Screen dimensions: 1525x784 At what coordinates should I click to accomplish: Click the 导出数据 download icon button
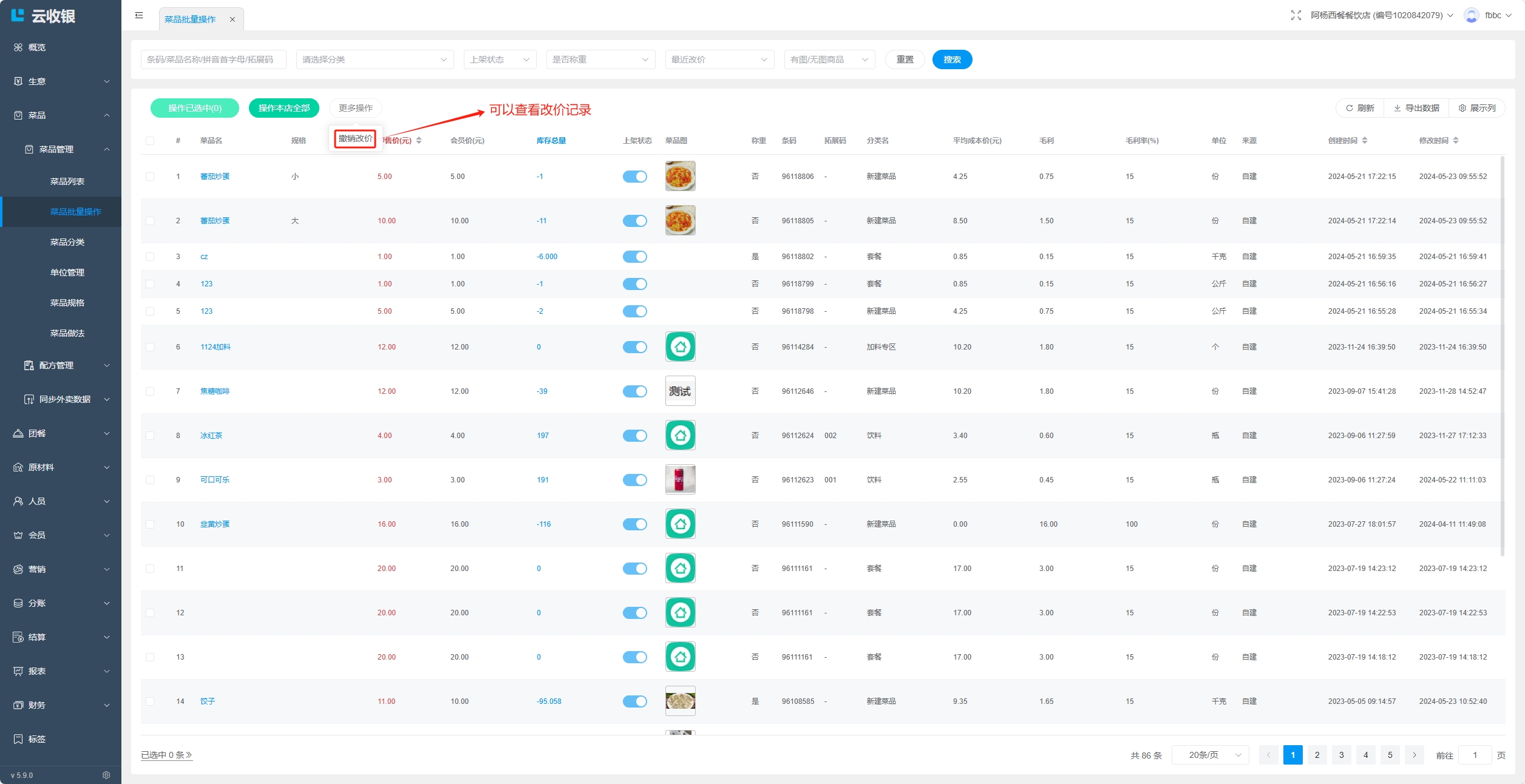[x=1416, y=108]
